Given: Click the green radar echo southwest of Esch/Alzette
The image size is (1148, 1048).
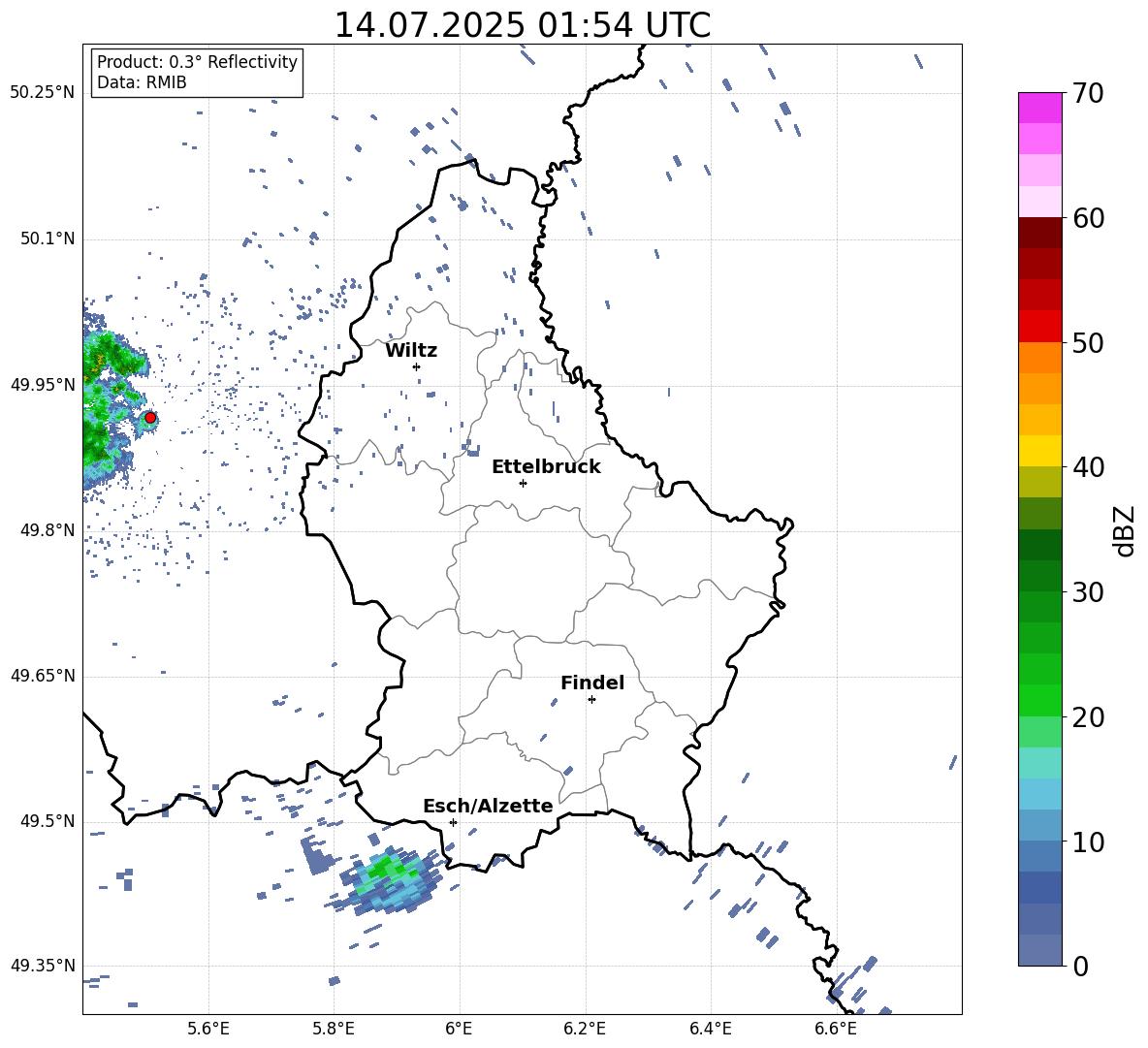Looking at the screenshot, I should pos(389,881).
